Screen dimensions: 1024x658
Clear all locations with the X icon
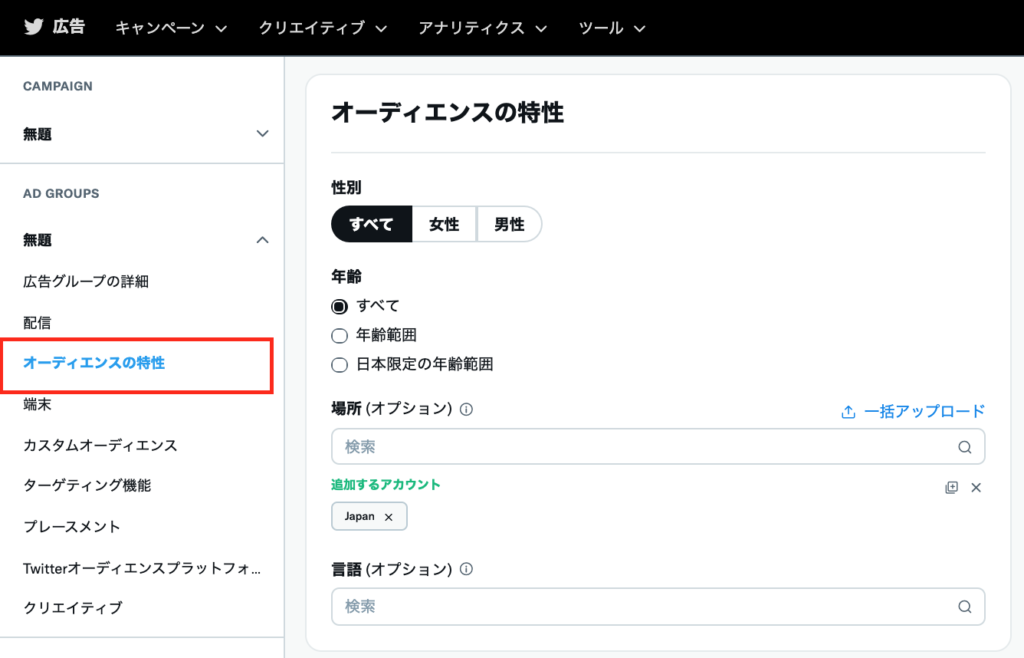(976, 487)
